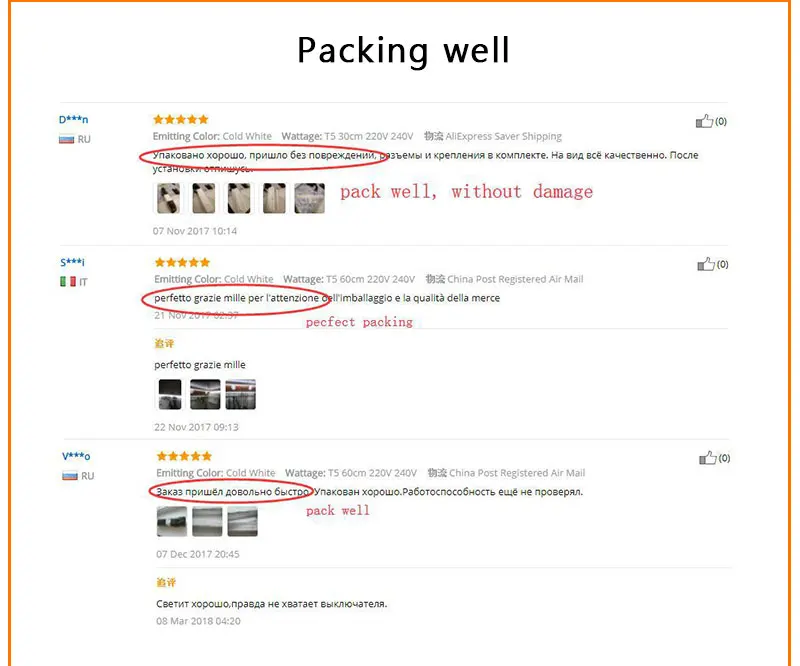Click AliExpress Saver Shipping text
Viewport: 800px width, 666px height.
504,136
